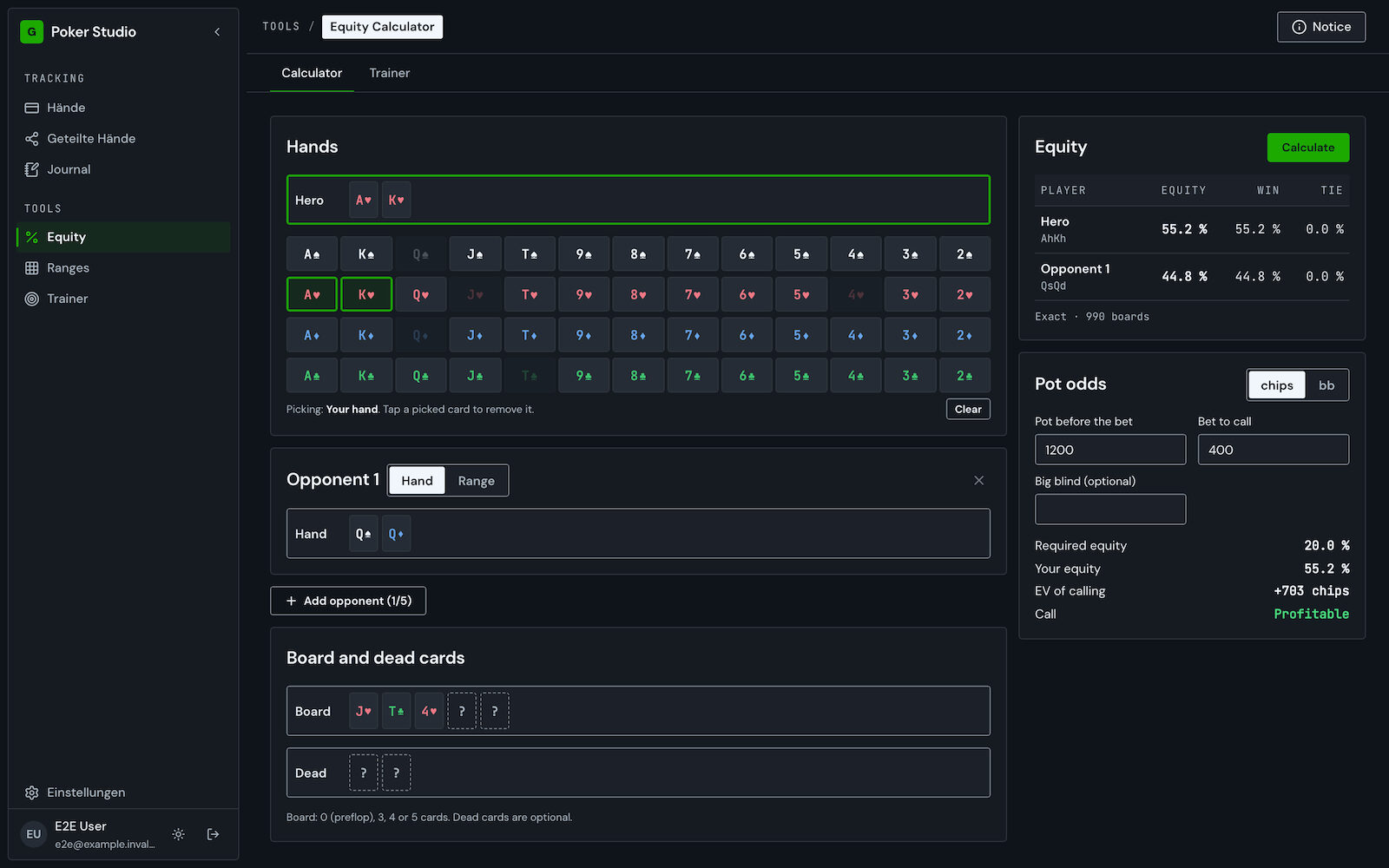Click the Equity Calculator breadcrumb
The height and width of the screenshot is (868, 1389).
382,27
